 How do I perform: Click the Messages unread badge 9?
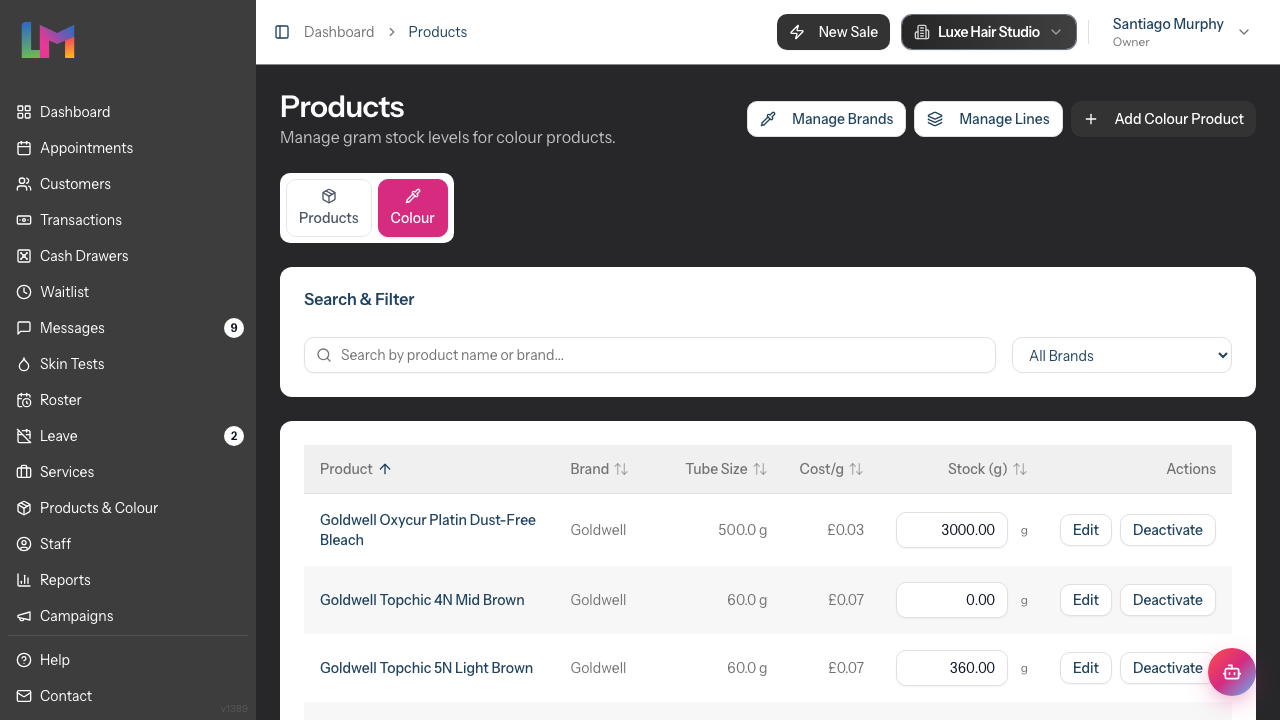tap(234, 328)
